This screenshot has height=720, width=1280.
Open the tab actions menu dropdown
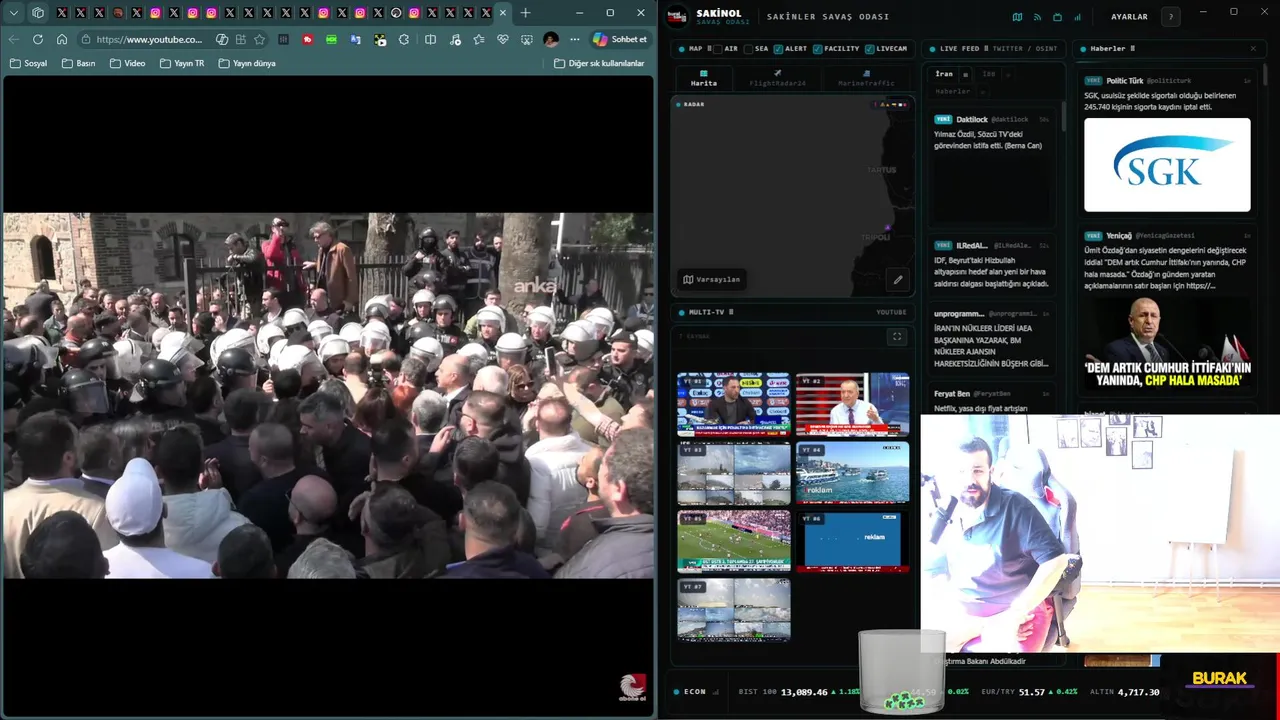(x=14, y=13)
